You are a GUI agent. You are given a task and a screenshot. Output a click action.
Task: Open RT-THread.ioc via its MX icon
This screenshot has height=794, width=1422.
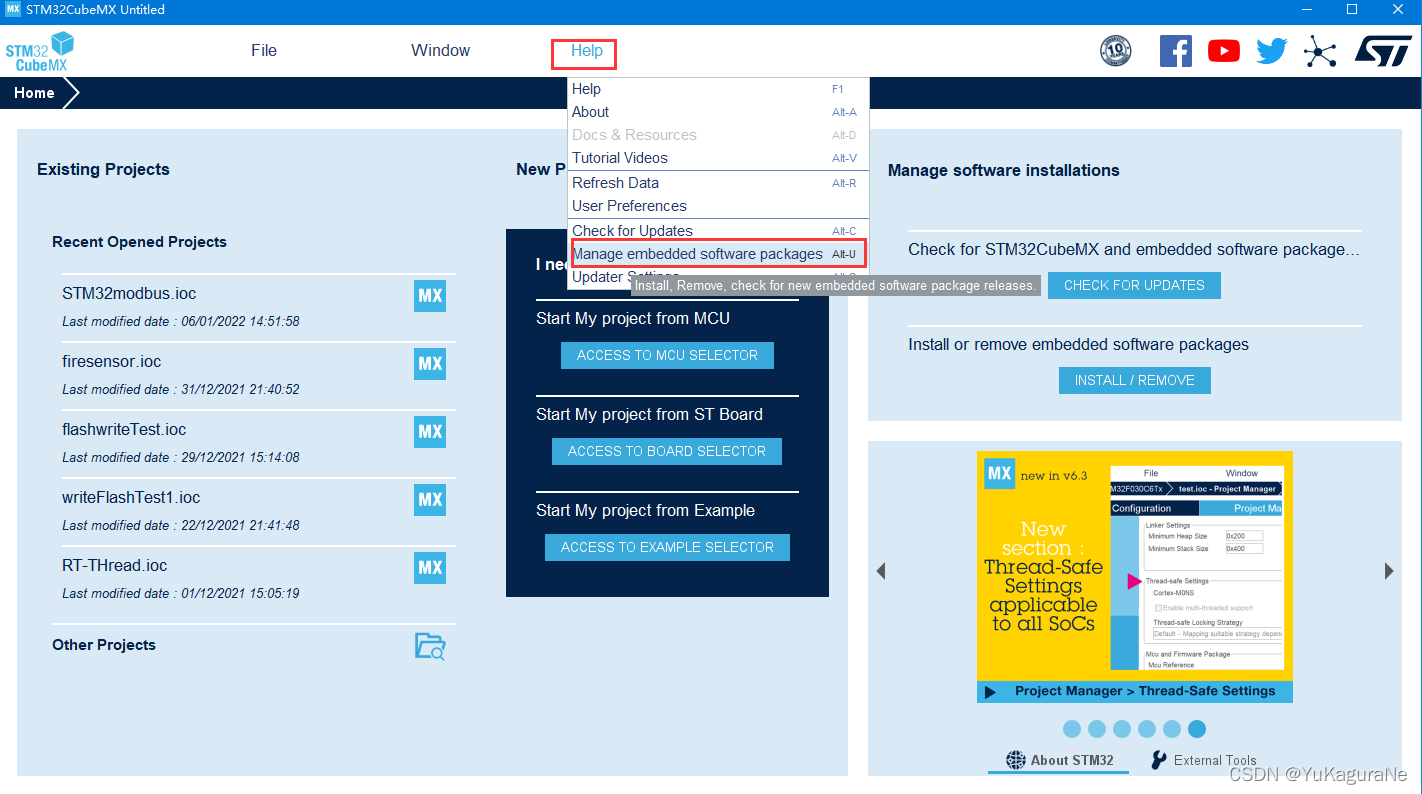click(x=430, y=568)
